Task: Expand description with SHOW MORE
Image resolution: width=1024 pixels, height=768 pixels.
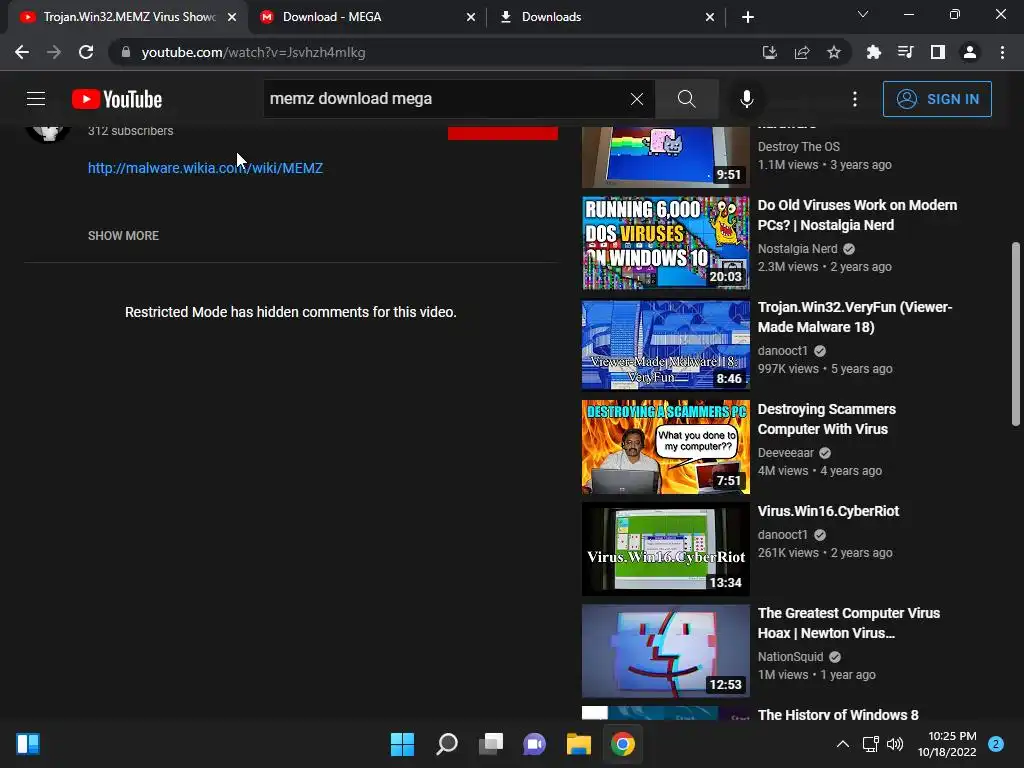Action: [123, 236]
